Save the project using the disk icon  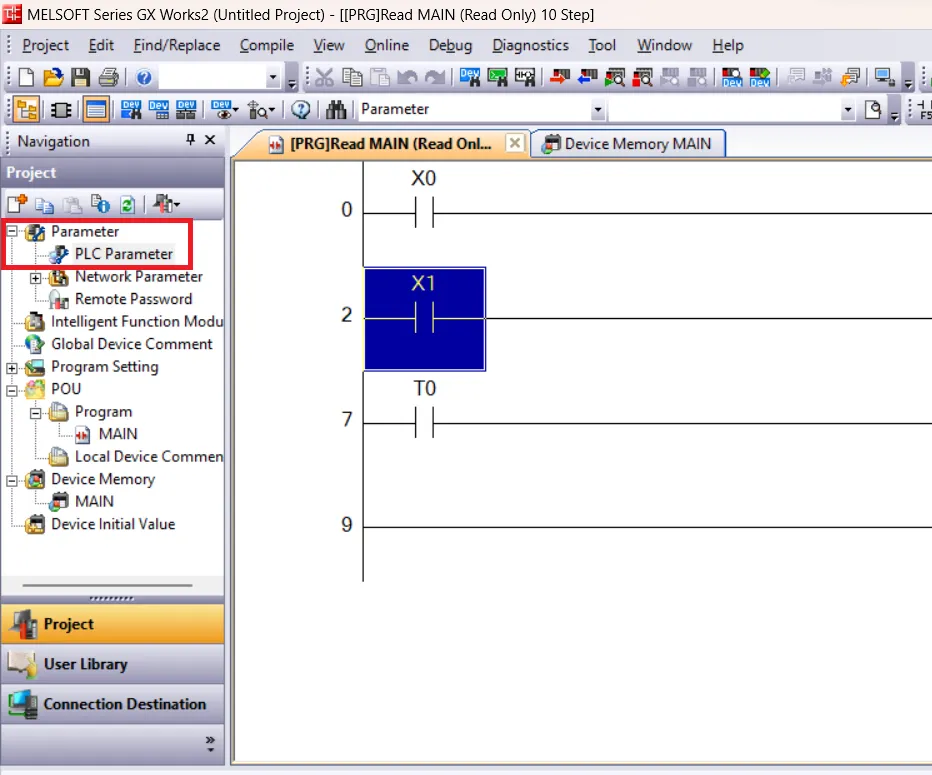(x=82, y=75)
